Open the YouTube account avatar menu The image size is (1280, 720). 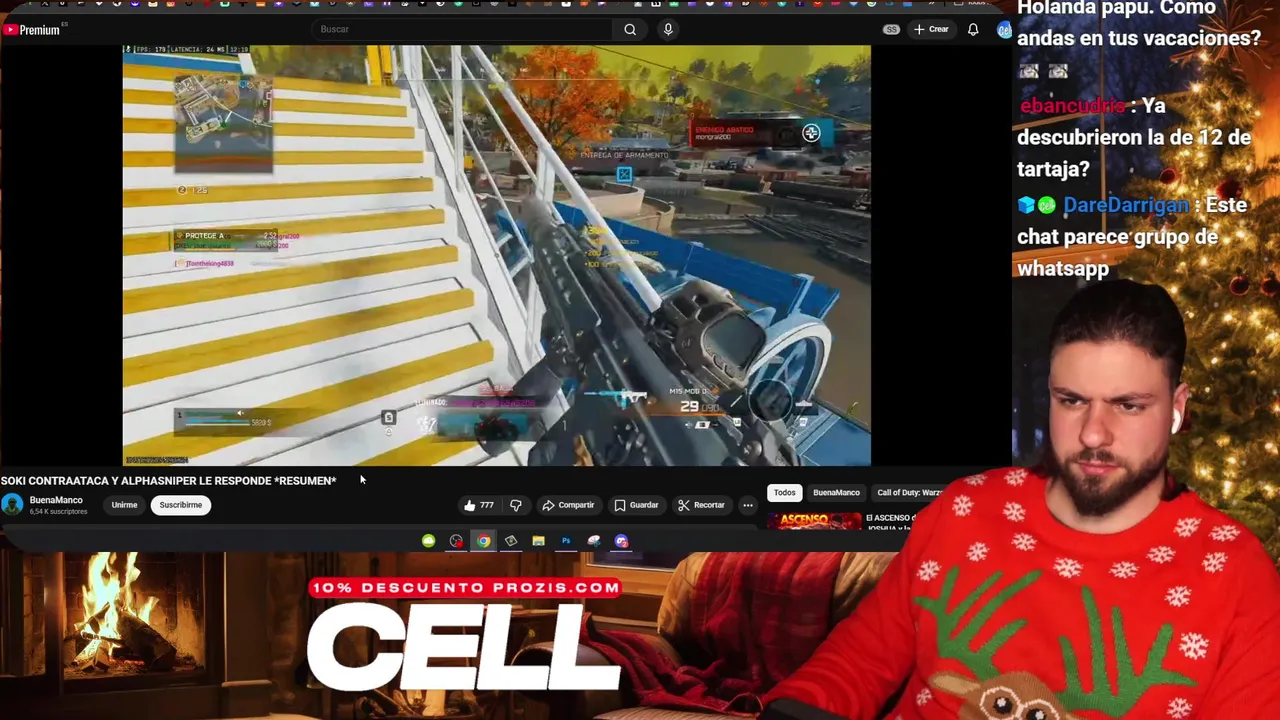point(1004,29)
